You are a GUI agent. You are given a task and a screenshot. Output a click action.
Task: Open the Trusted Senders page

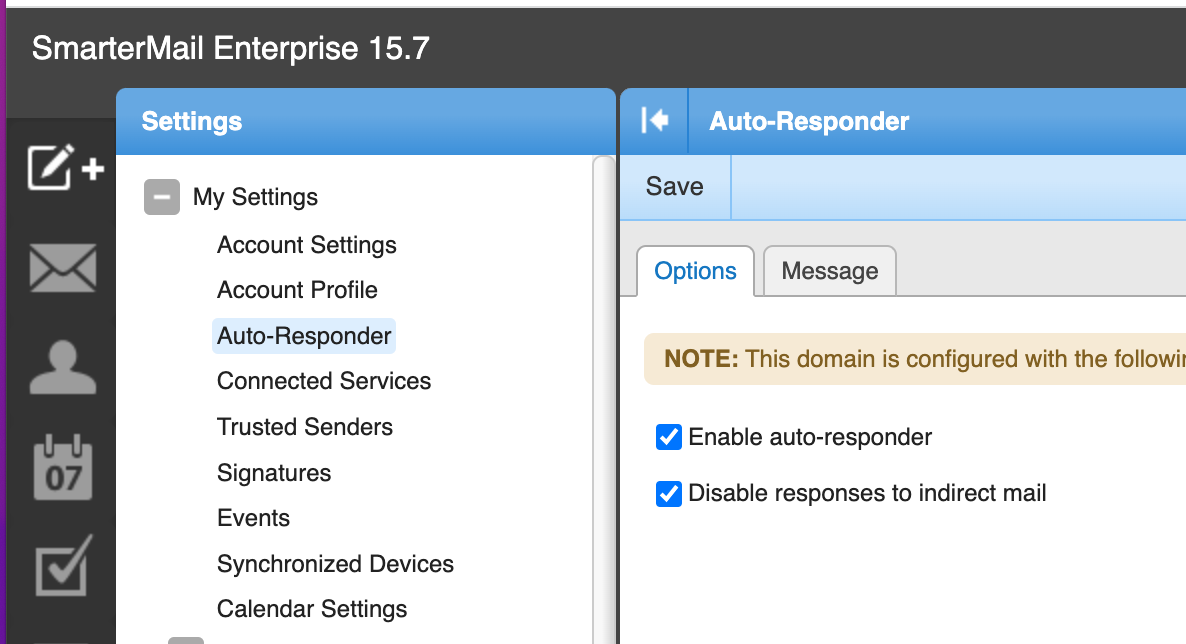pos(304,427)
